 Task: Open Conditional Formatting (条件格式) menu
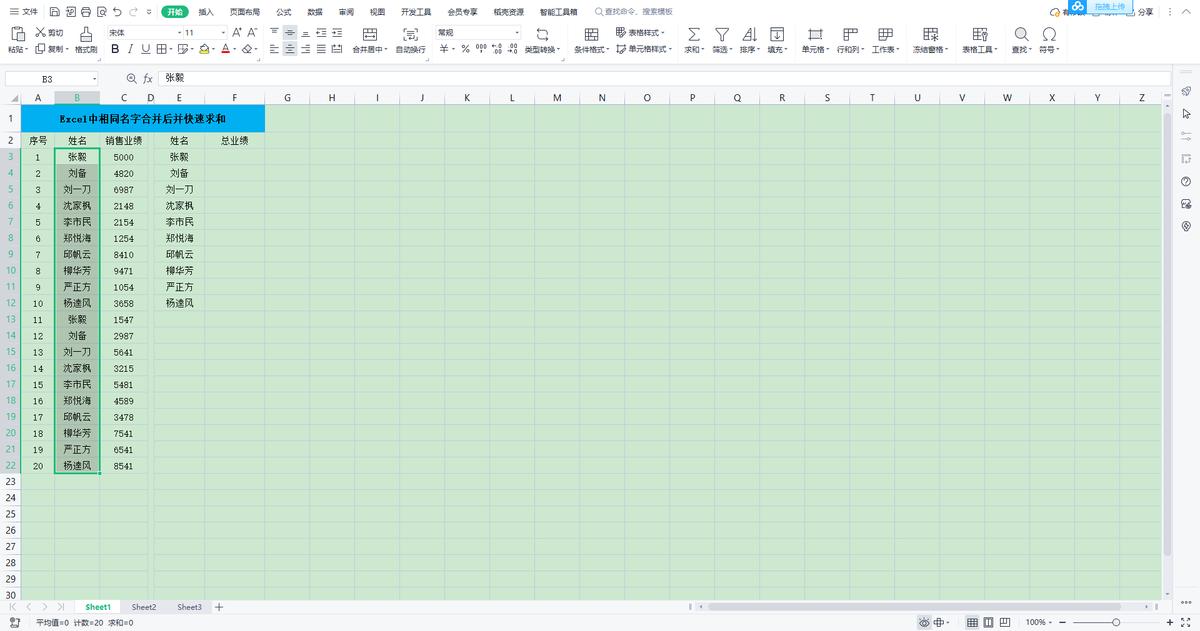click(591, 40)
